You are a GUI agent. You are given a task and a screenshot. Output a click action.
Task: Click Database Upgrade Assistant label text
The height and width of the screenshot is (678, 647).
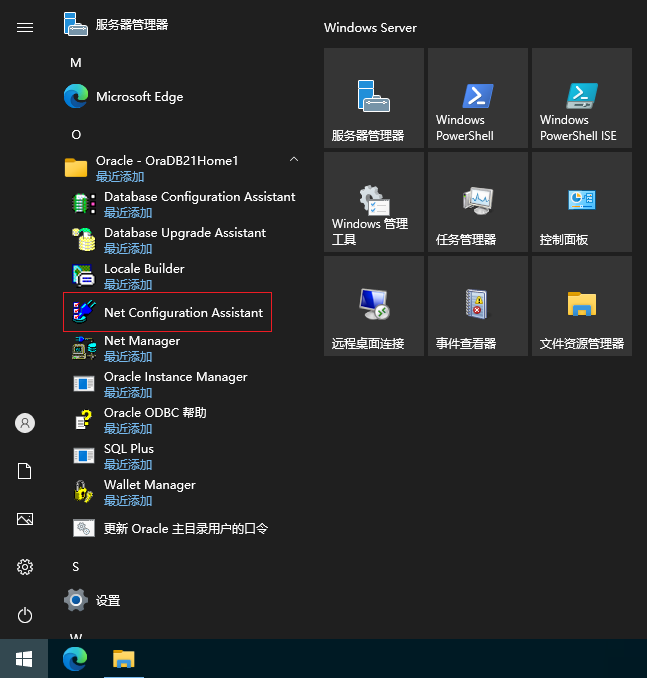(x=185, y=233)
